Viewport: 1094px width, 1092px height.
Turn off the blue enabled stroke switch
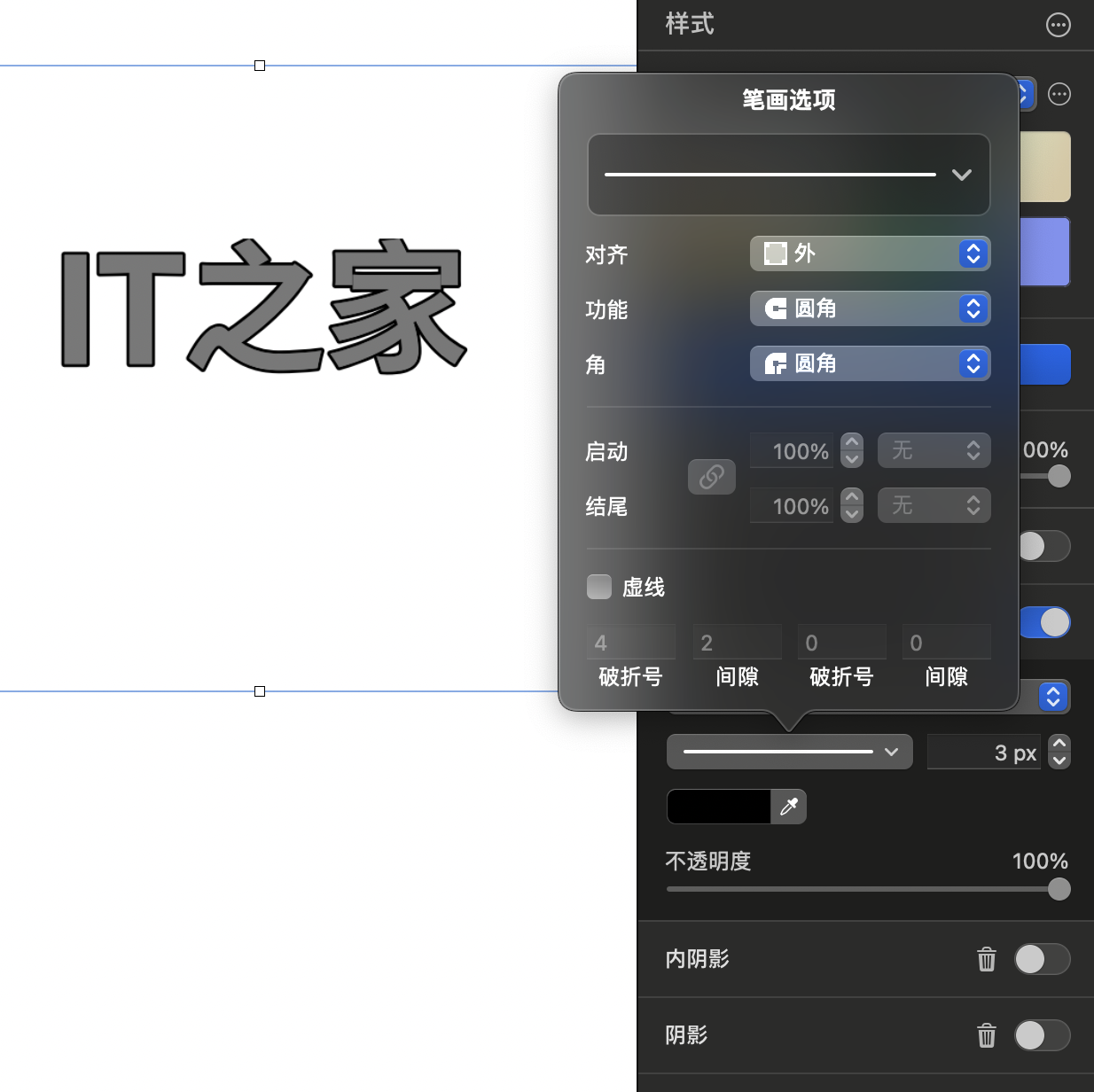click(1045, 622)
